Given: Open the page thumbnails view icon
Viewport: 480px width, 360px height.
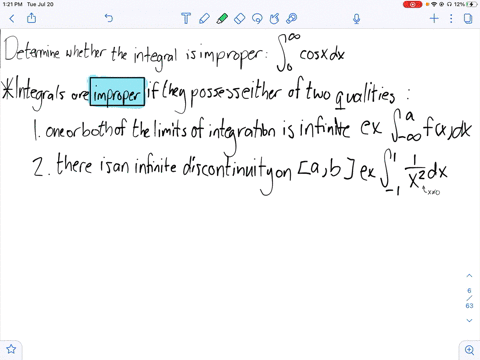Looking at the screenshot, I should pyautogui.click(x=468, y=18).
